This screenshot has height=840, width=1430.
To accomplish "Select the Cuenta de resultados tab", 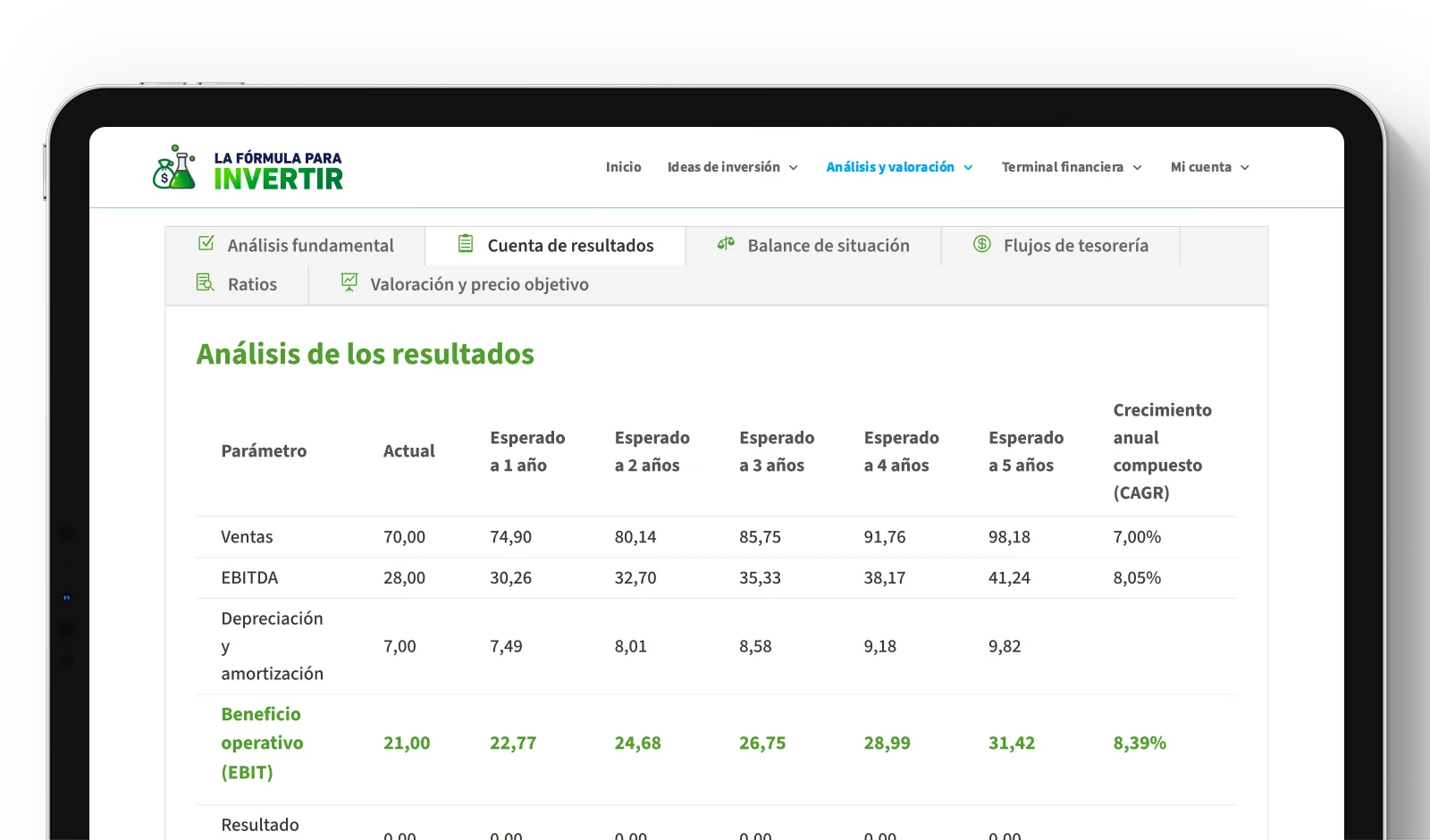I will point(555,246).
